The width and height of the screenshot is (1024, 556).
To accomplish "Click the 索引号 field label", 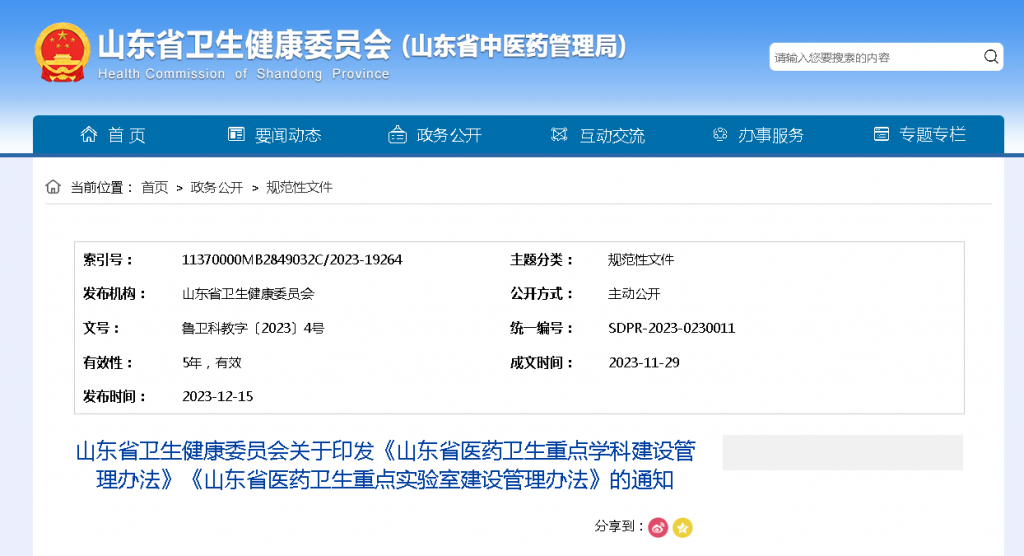I will coord(108,259).
